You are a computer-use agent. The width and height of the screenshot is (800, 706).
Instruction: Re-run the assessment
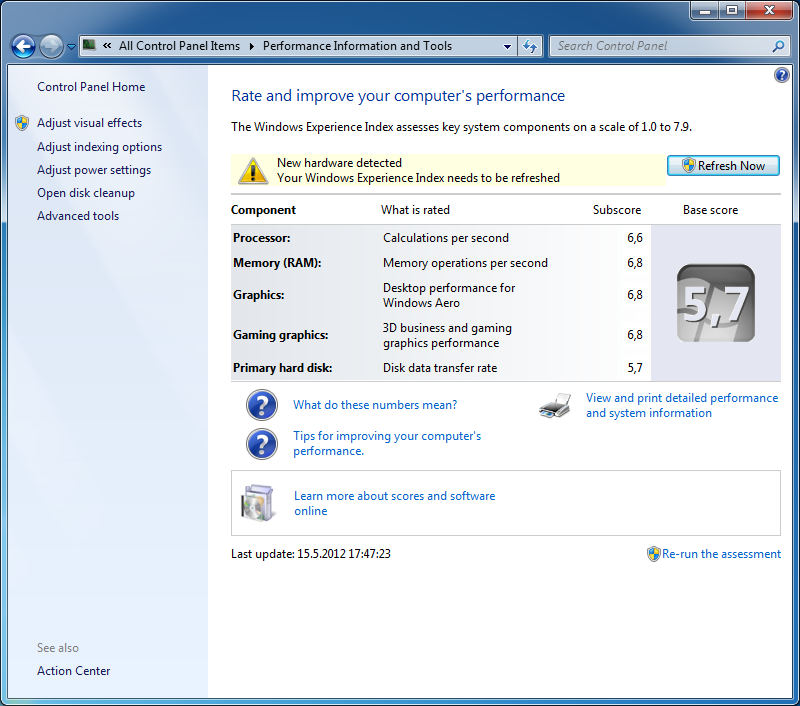click(721, 554)
